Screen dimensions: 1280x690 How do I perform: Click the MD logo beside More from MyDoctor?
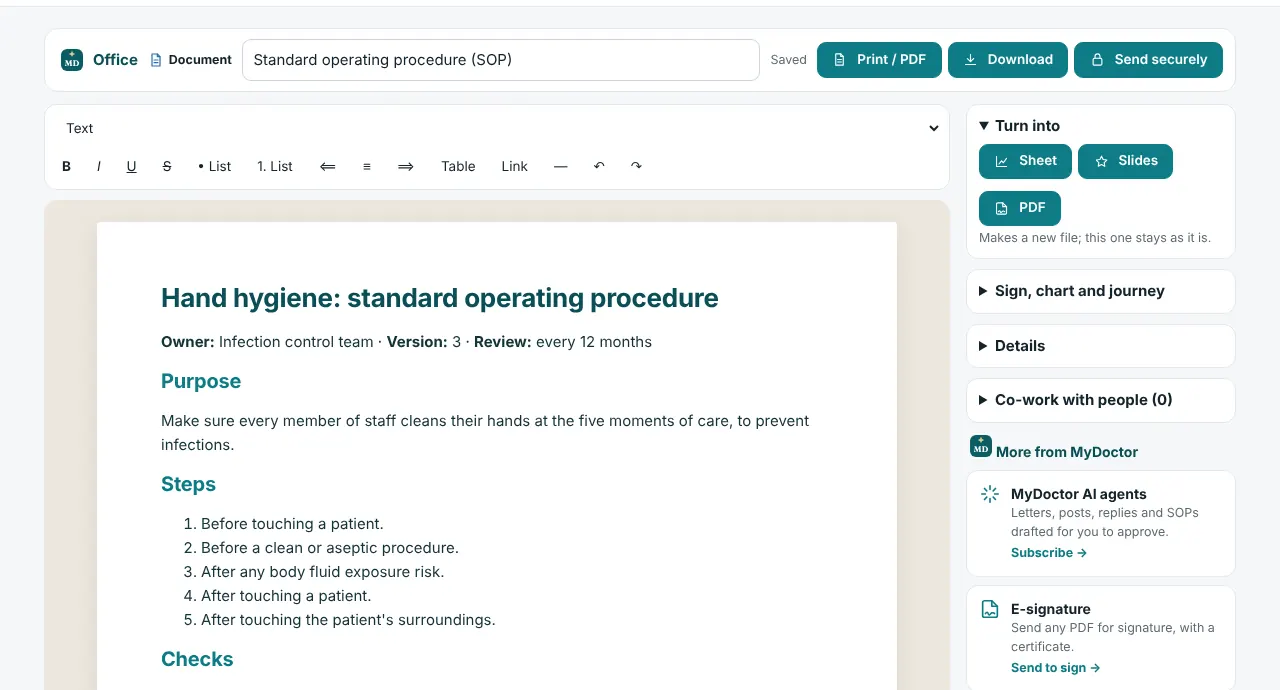click(981, 446)
